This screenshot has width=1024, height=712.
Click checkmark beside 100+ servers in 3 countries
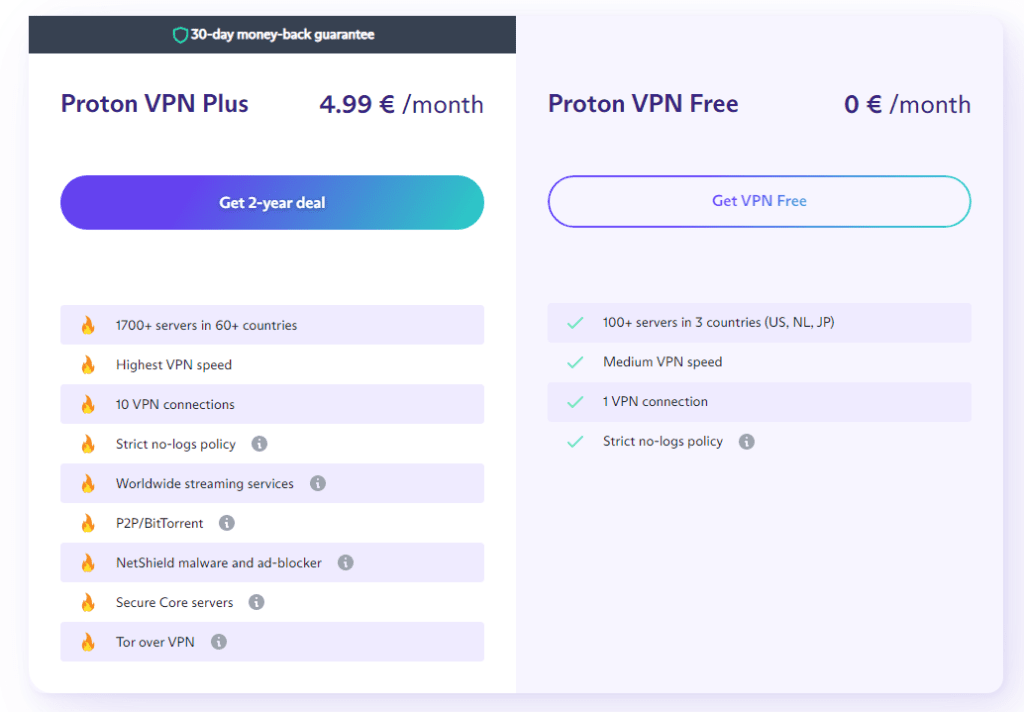tap(575, 323)
